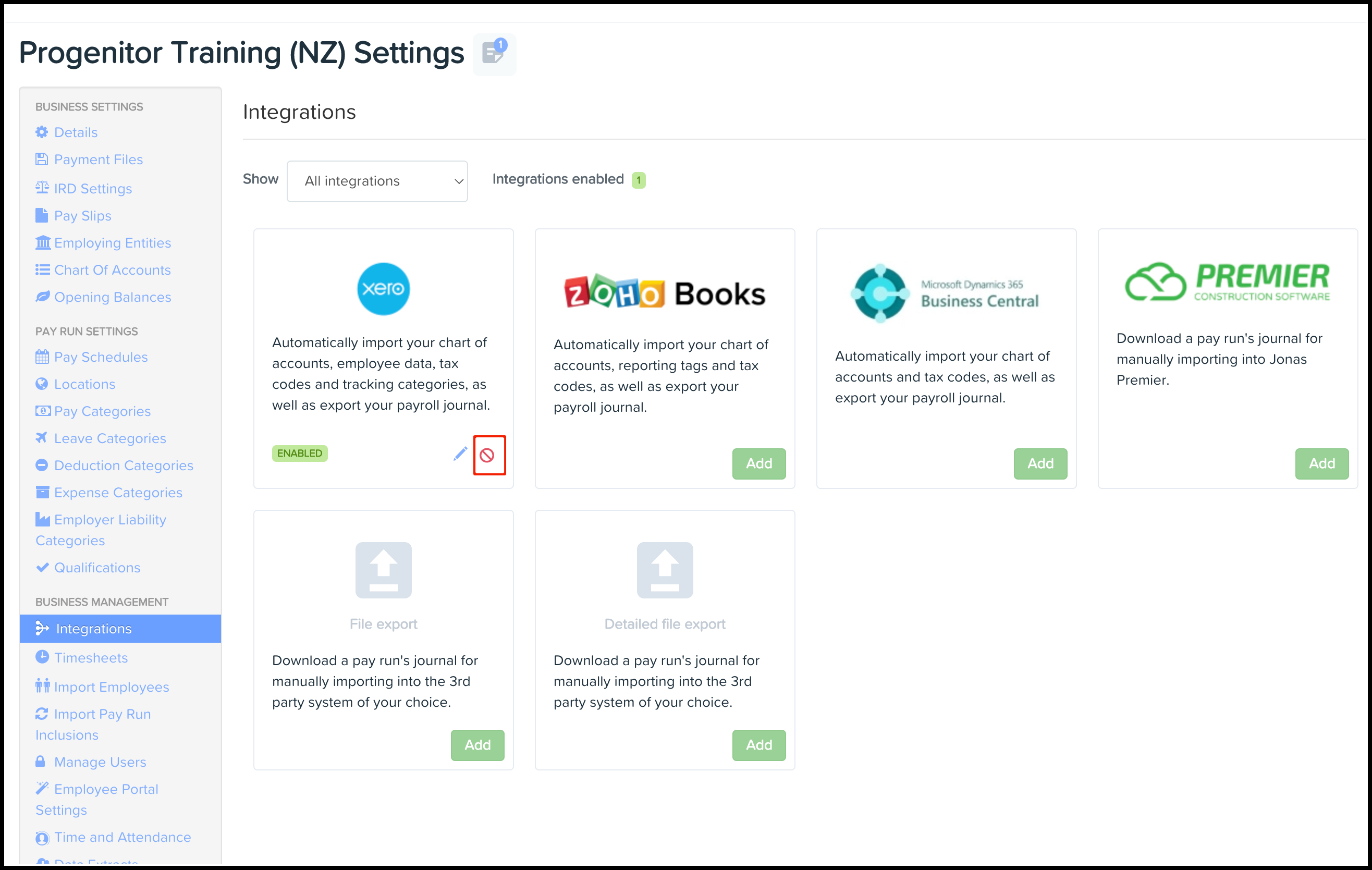Open Integrations in the sidebar
1372x870 pixels.
(120, 629)
